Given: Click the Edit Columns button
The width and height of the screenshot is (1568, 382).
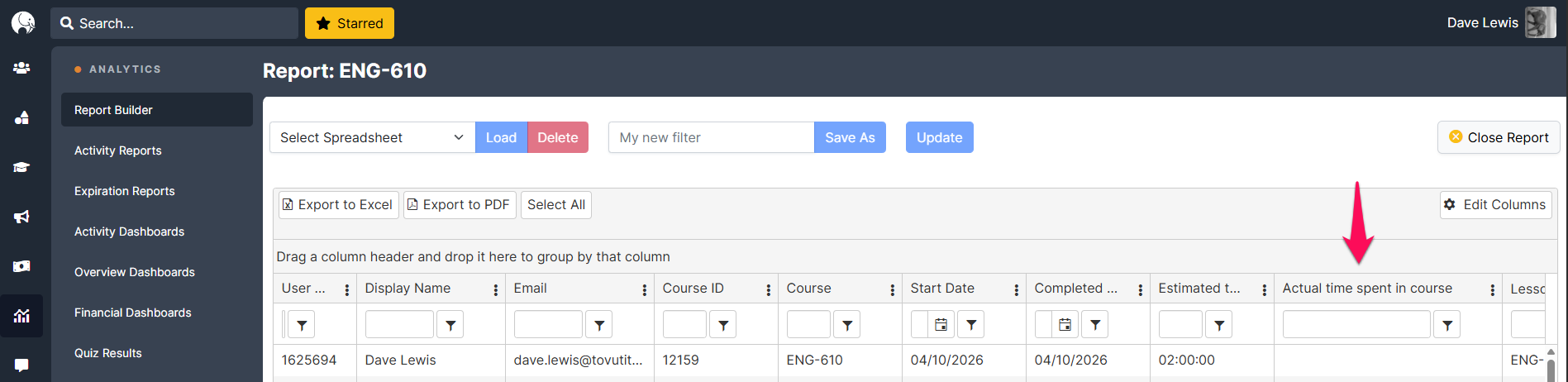Looking at the screenshot, I should 1495,205.
